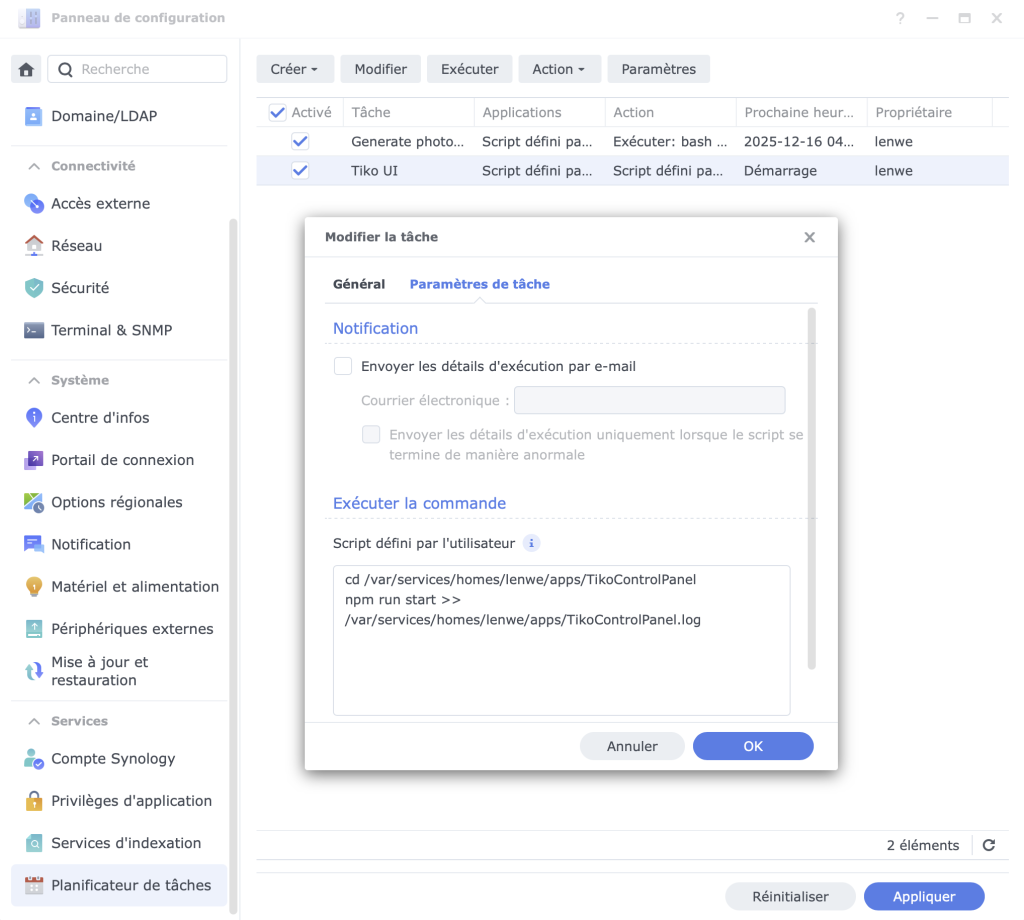Uncheck the Tiko UI task checkbox

tap(300, 170)
